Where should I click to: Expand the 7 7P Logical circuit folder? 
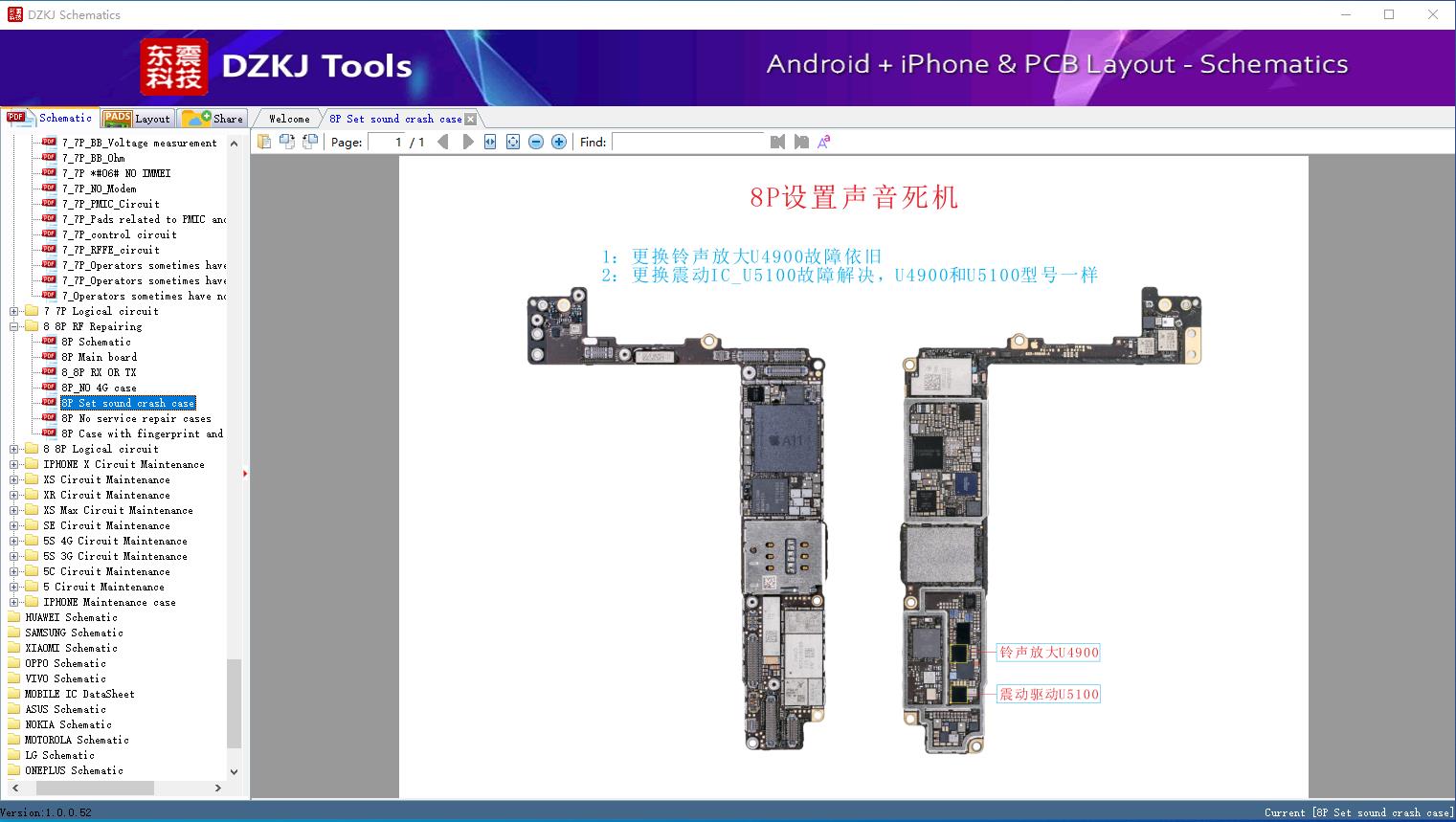13,311
